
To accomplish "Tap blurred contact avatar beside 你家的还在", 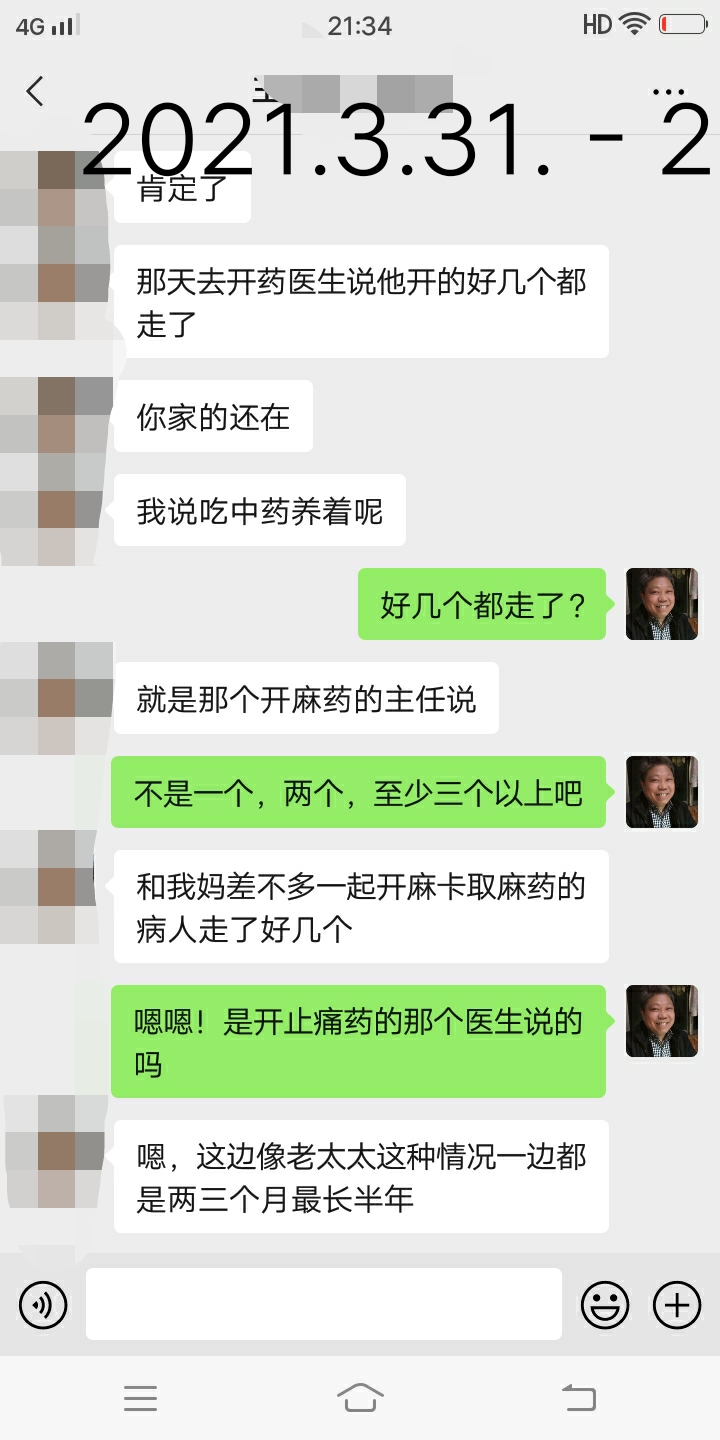I will click(x=57, y=416).
